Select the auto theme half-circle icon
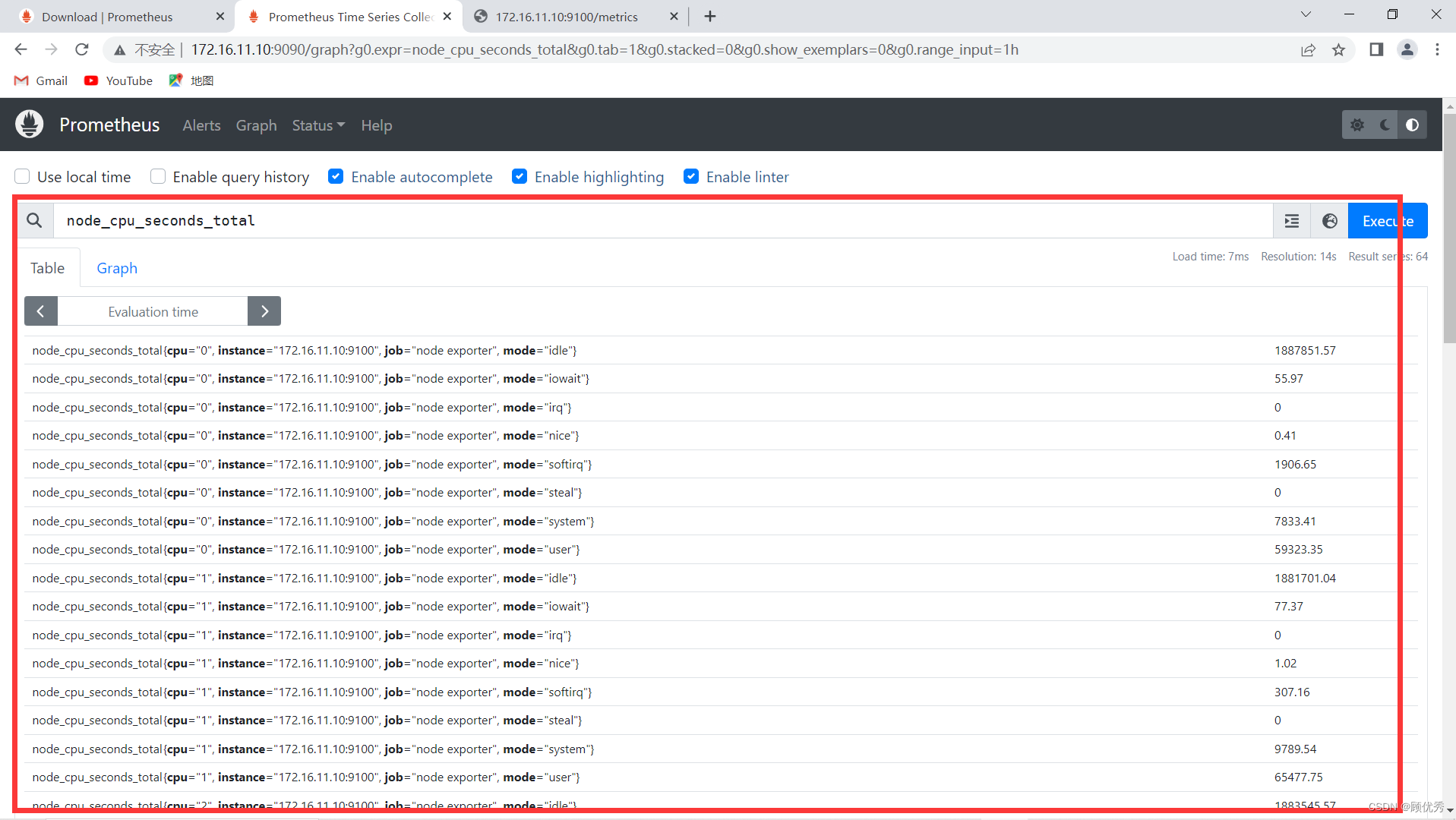This screenshot has width=1456, height=820. click(1412, 125)
